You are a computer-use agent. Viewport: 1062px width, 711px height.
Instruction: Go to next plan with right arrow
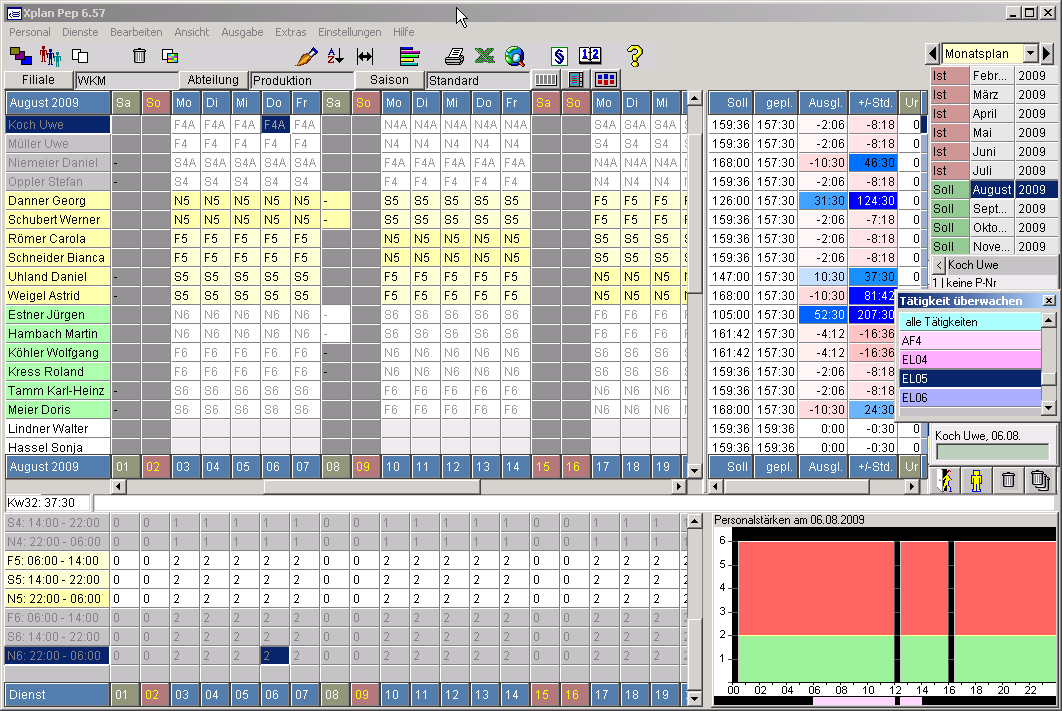pos(1047,53)
